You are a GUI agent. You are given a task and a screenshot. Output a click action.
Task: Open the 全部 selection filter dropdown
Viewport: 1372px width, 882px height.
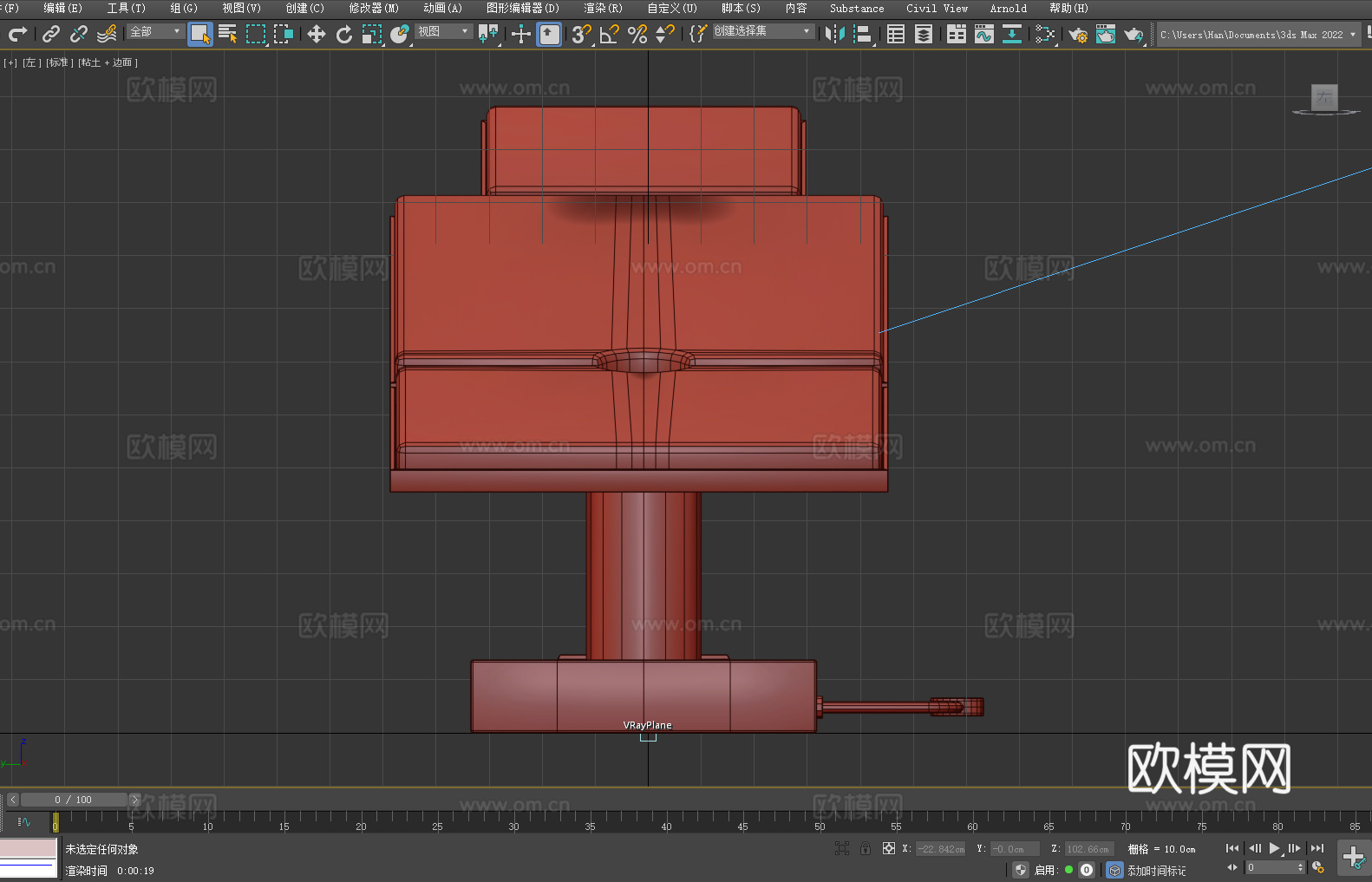[x=155, y=31]
